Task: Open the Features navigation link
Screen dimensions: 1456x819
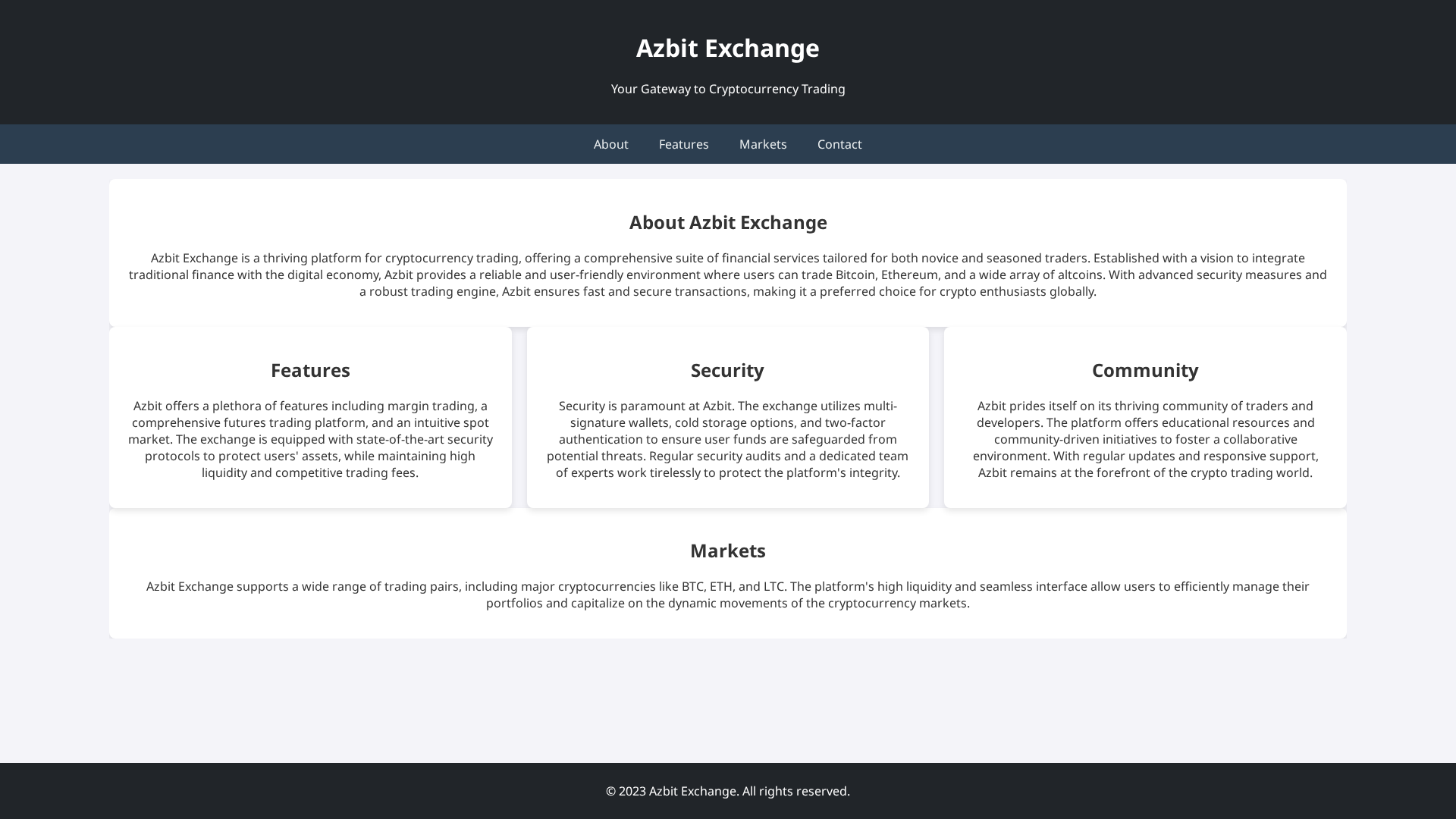Action: point(683,144)
